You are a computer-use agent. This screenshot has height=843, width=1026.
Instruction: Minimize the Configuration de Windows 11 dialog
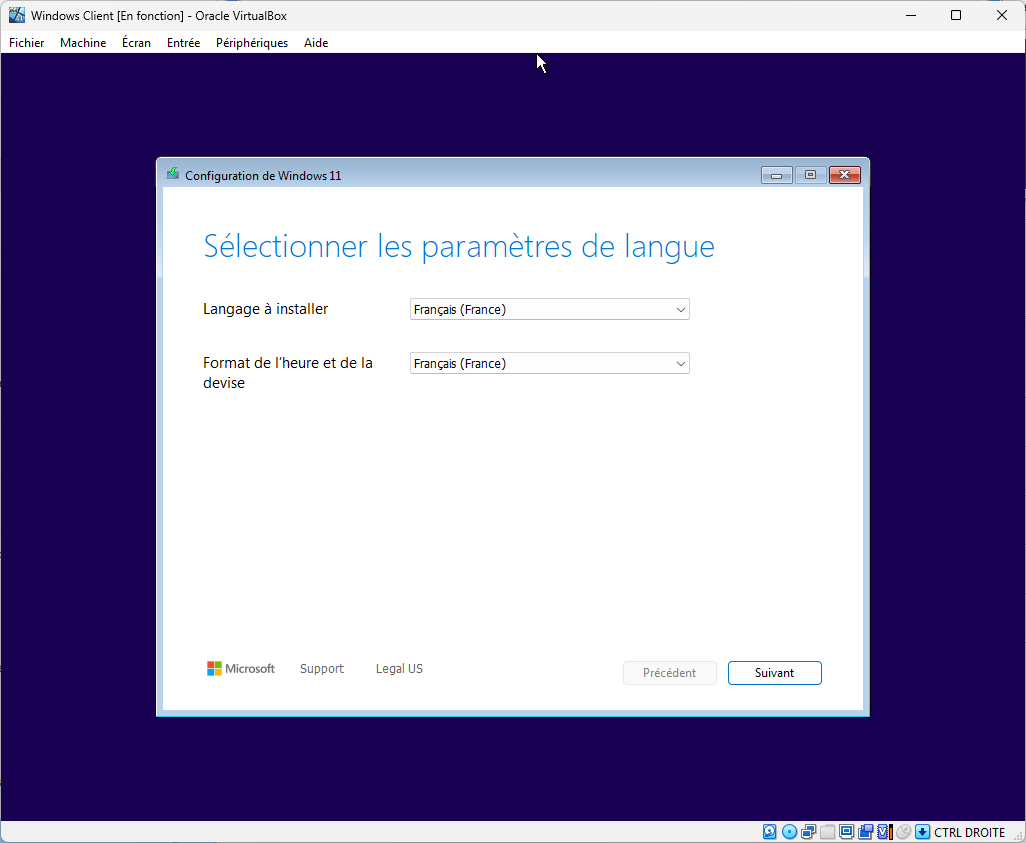pos(777,175)
